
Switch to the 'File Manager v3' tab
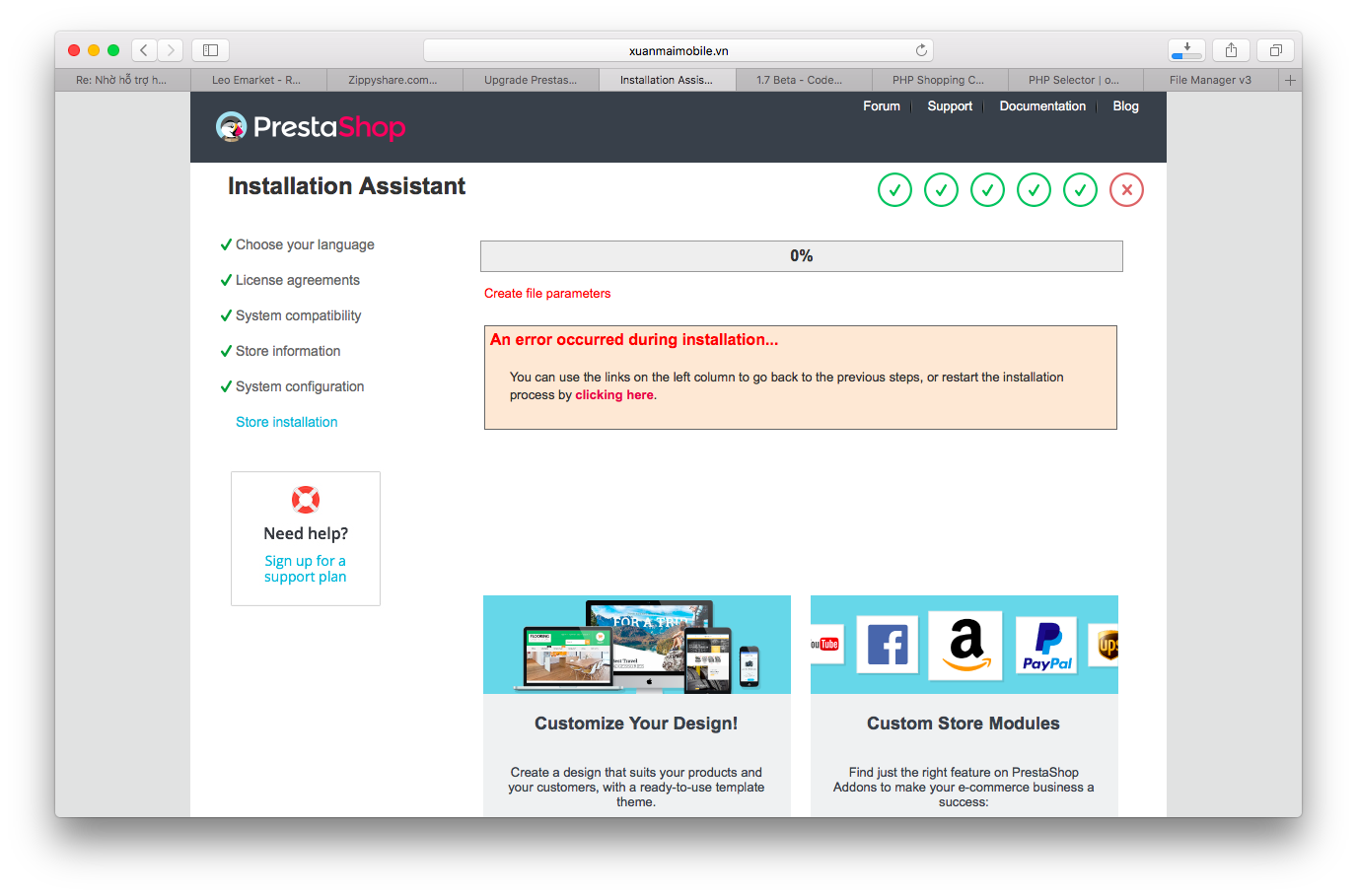click(1211, 80)
